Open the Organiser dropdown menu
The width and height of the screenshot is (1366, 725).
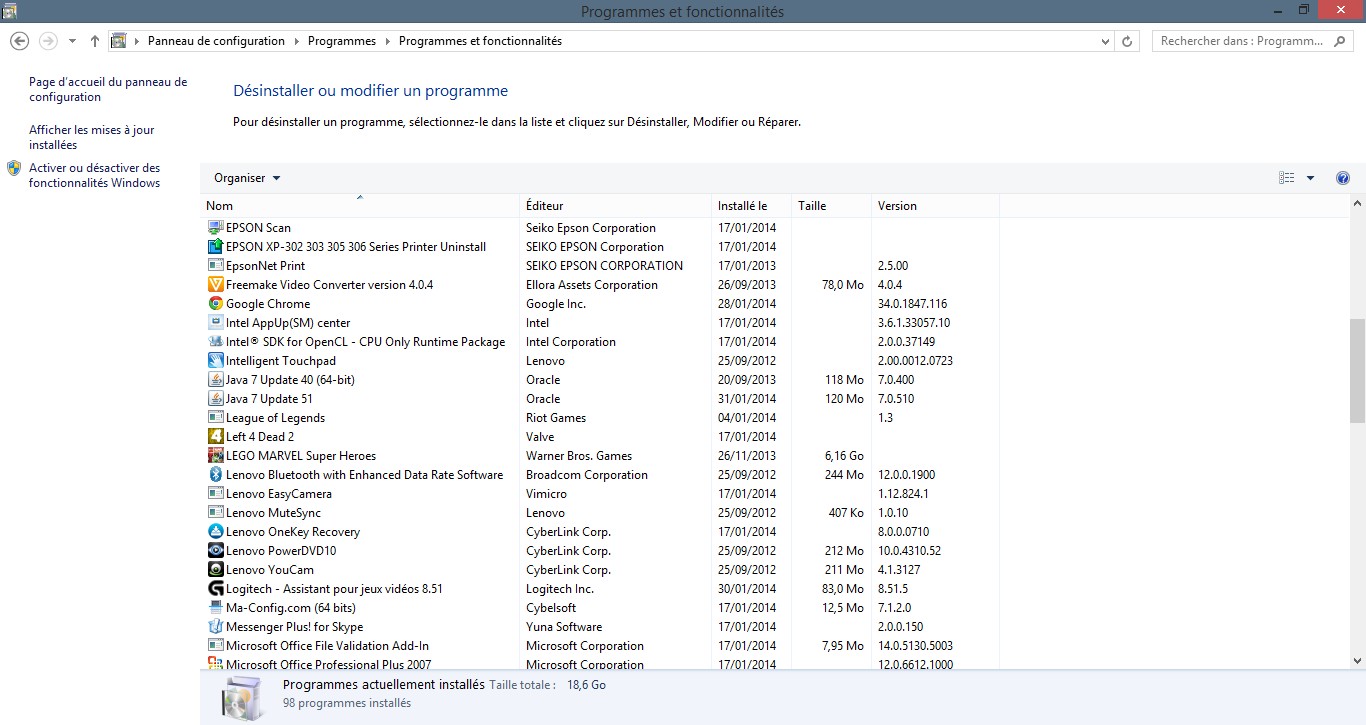[247, 178]
